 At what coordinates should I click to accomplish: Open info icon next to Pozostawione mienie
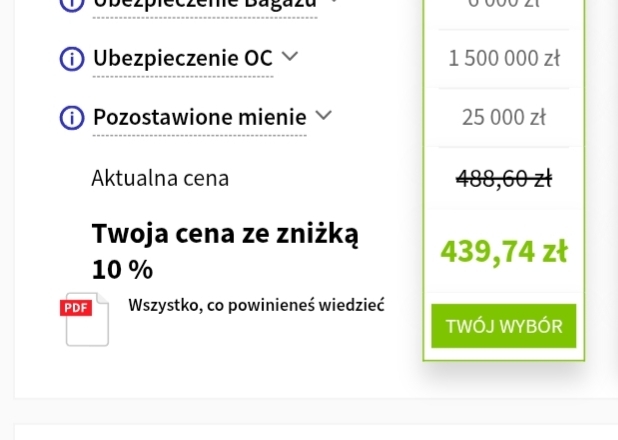(x=72, y=118)
